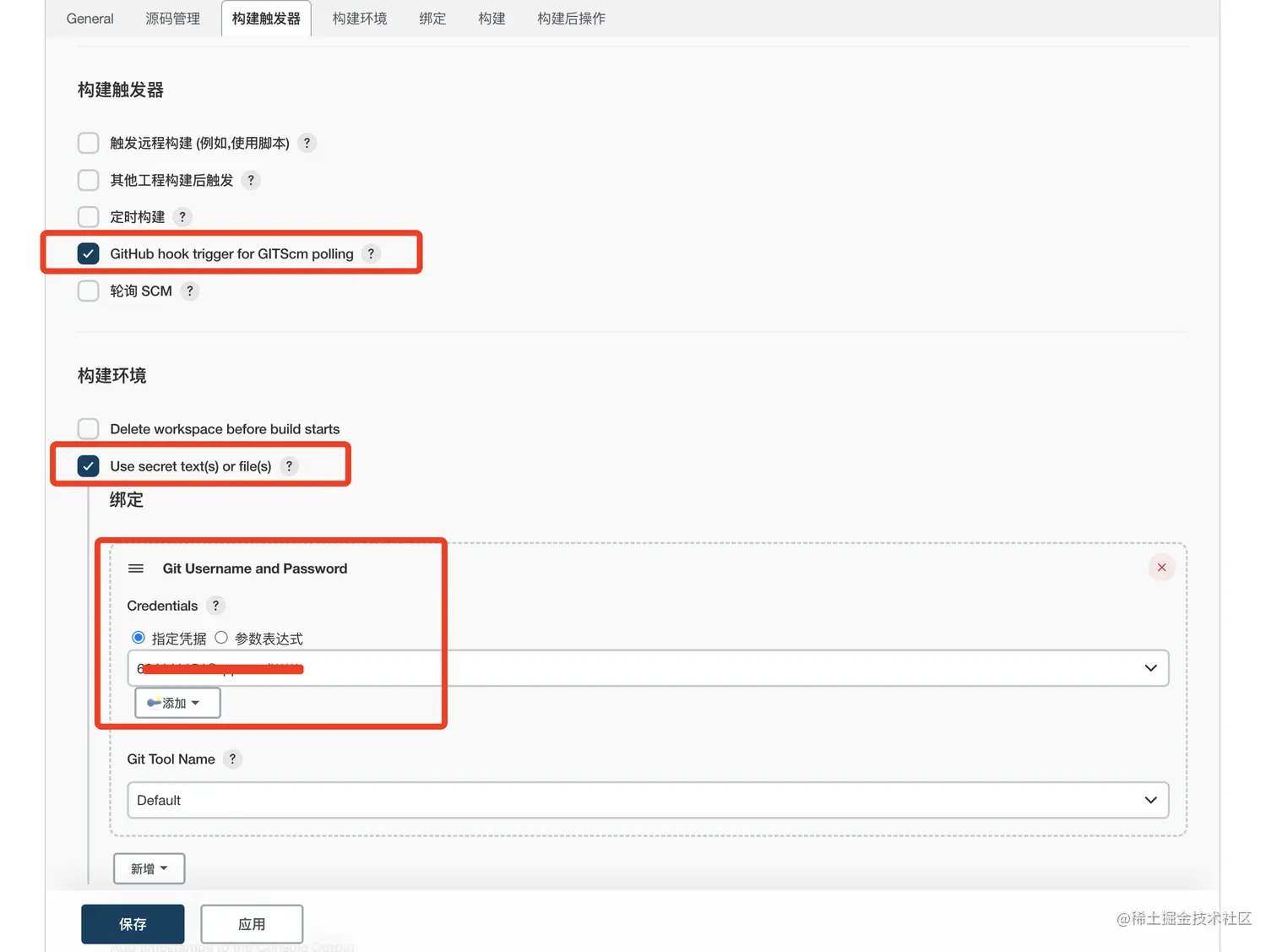Open help for 其他工程构建后触发 option
Image resolution: width=1277 pixels, height=952 pixels.
pos(251,180)
